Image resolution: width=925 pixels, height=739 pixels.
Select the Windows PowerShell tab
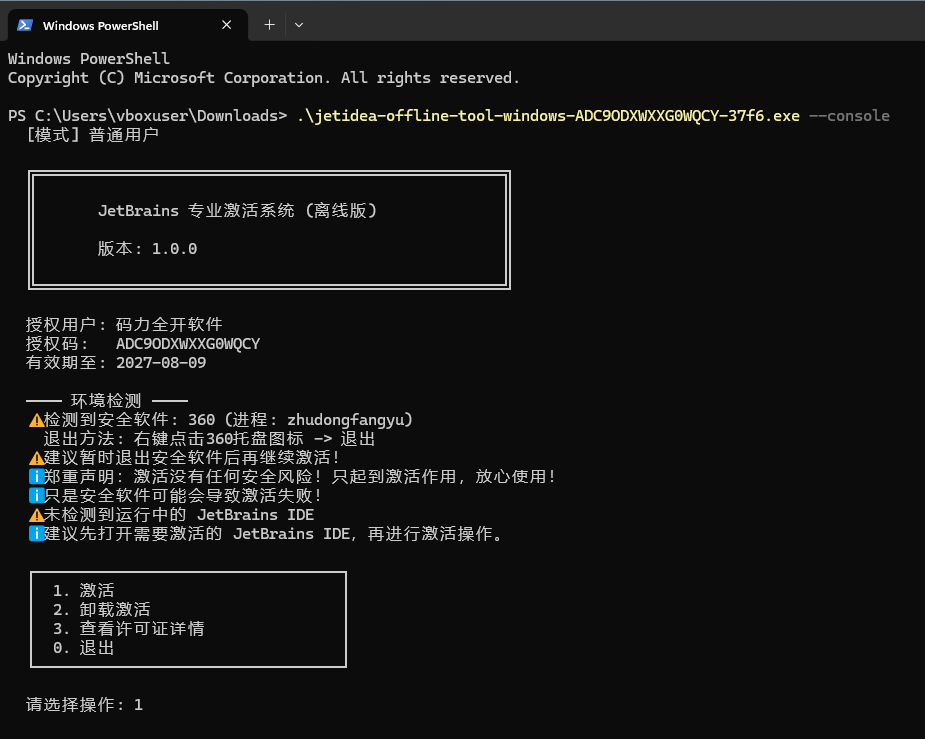pos(126,25)
